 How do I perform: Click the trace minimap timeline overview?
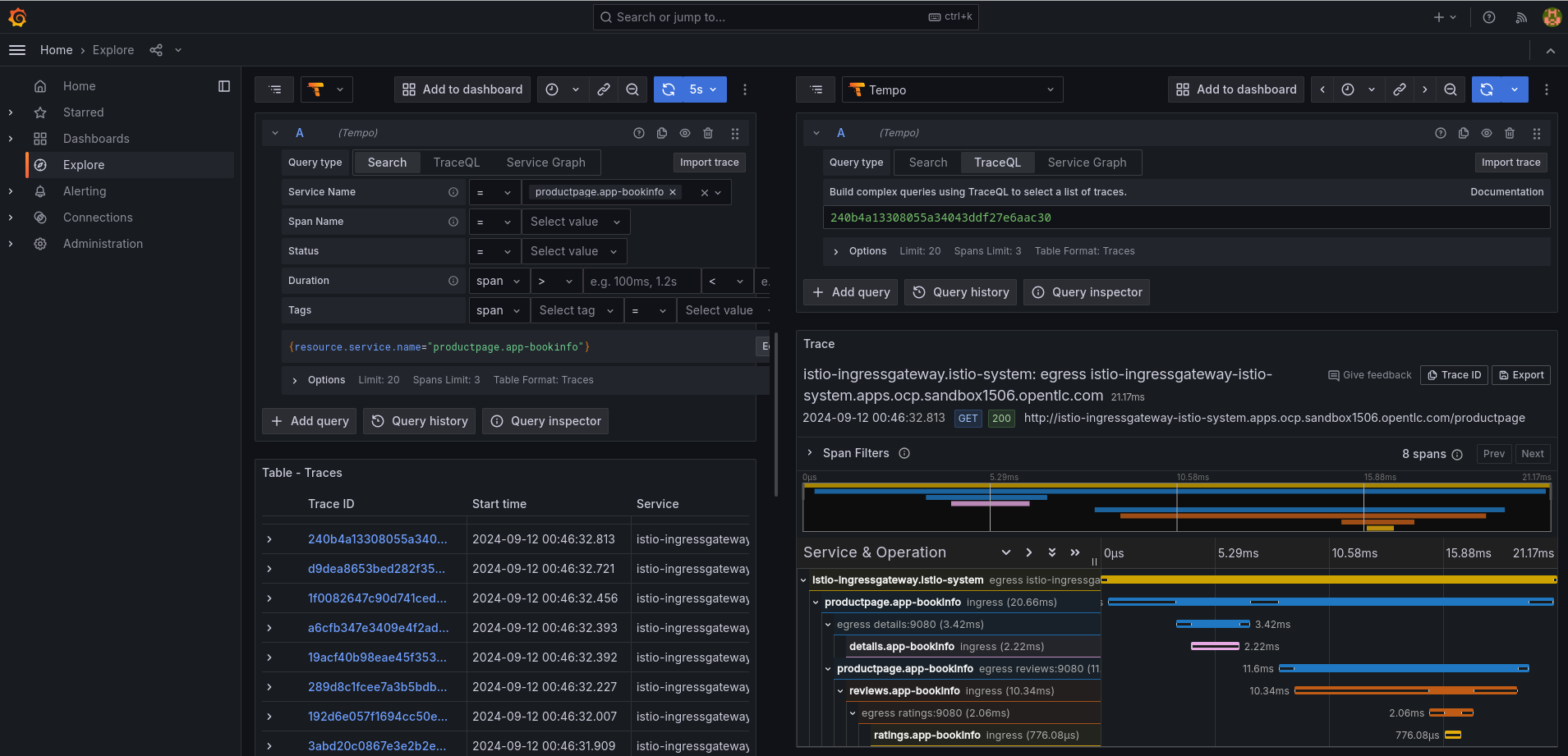pyautogui.click(x=1176, y=506)
